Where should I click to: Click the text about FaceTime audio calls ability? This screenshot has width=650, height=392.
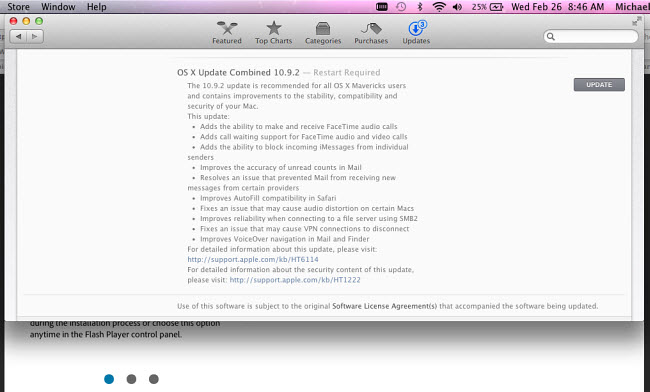tap(298, 126)
